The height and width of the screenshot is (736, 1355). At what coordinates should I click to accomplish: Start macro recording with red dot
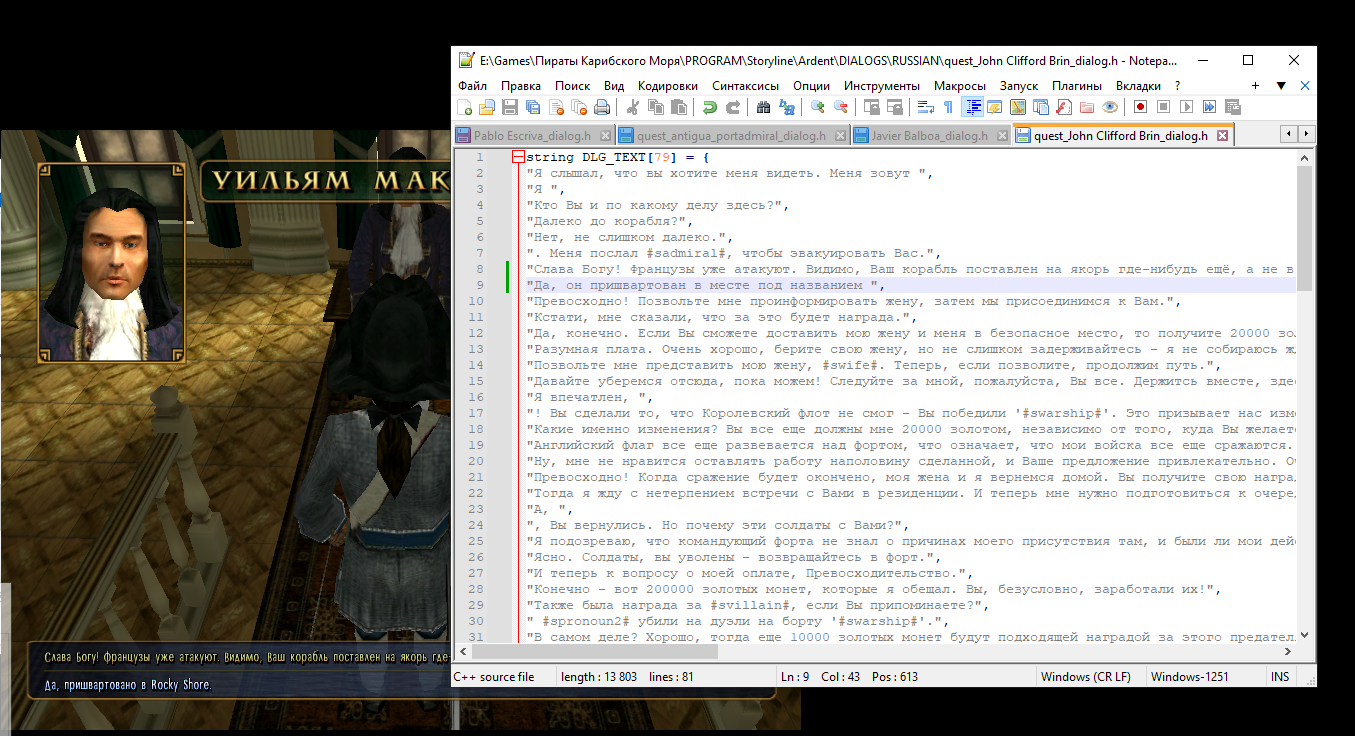coord(1140,107)
